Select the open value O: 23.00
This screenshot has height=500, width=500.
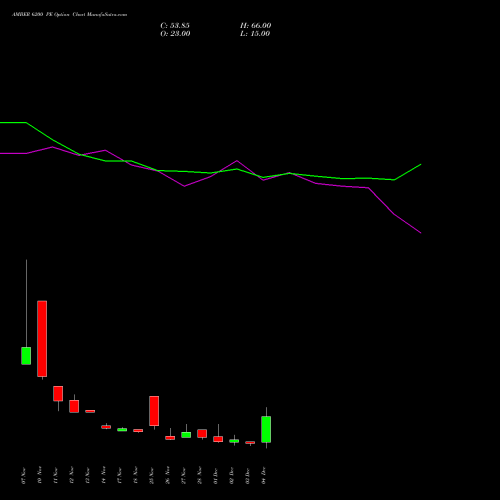(x=175, y=34)
